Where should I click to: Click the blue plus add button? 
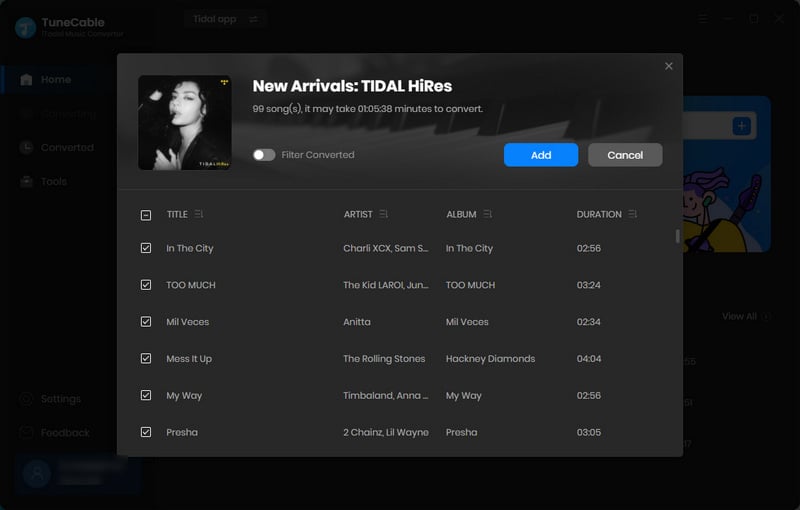[x=741, y=125]
